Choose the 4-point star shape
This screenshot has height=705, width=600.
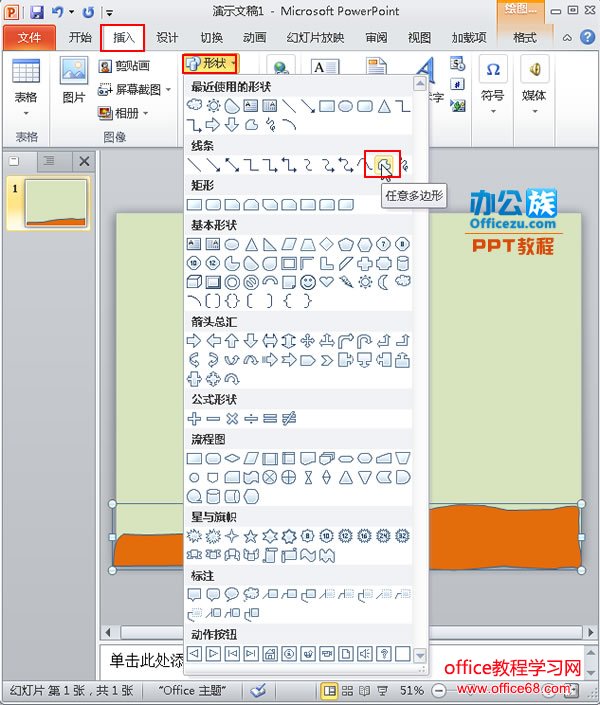click(232, 536)
